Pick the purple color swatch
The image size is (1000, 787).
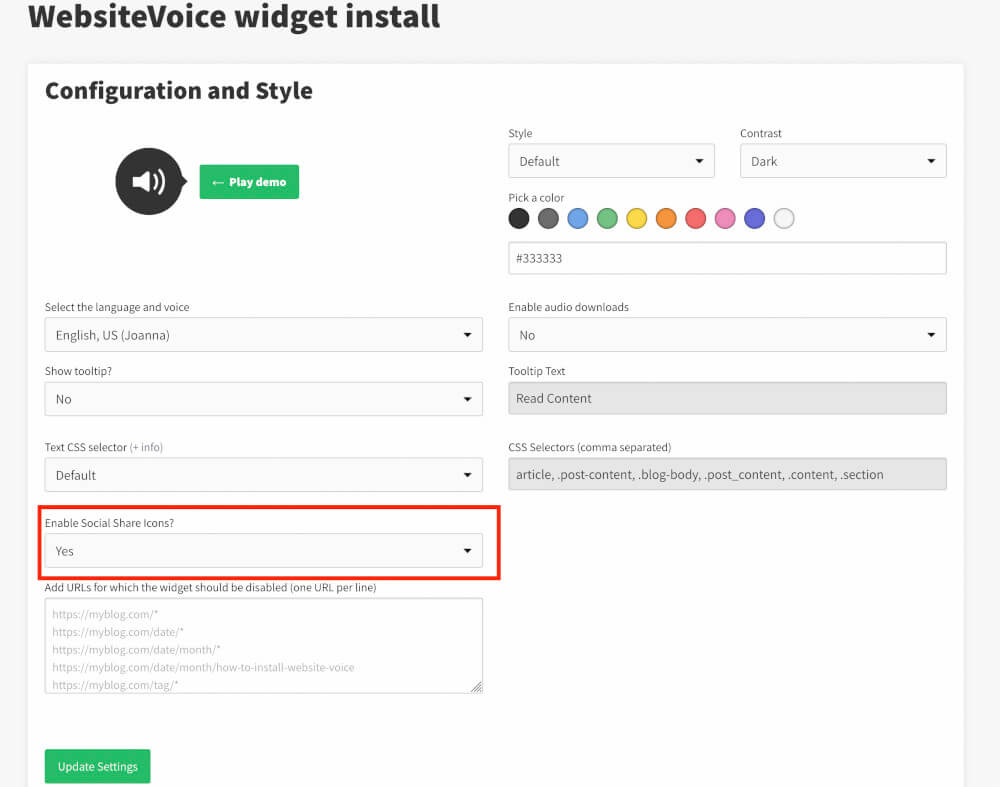tap(754, 219)
